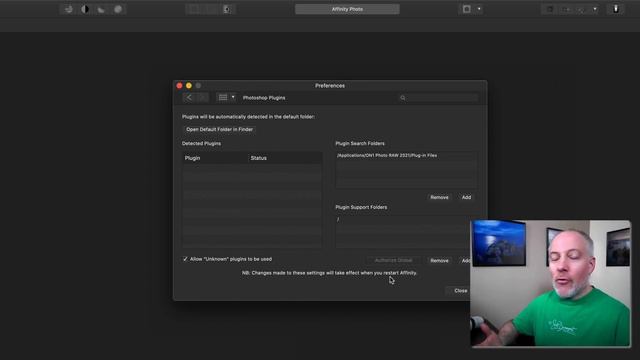This screenshot has width=640, height=360.
Task: Click the half-black Auto Contrast icon
Action: 85,9
